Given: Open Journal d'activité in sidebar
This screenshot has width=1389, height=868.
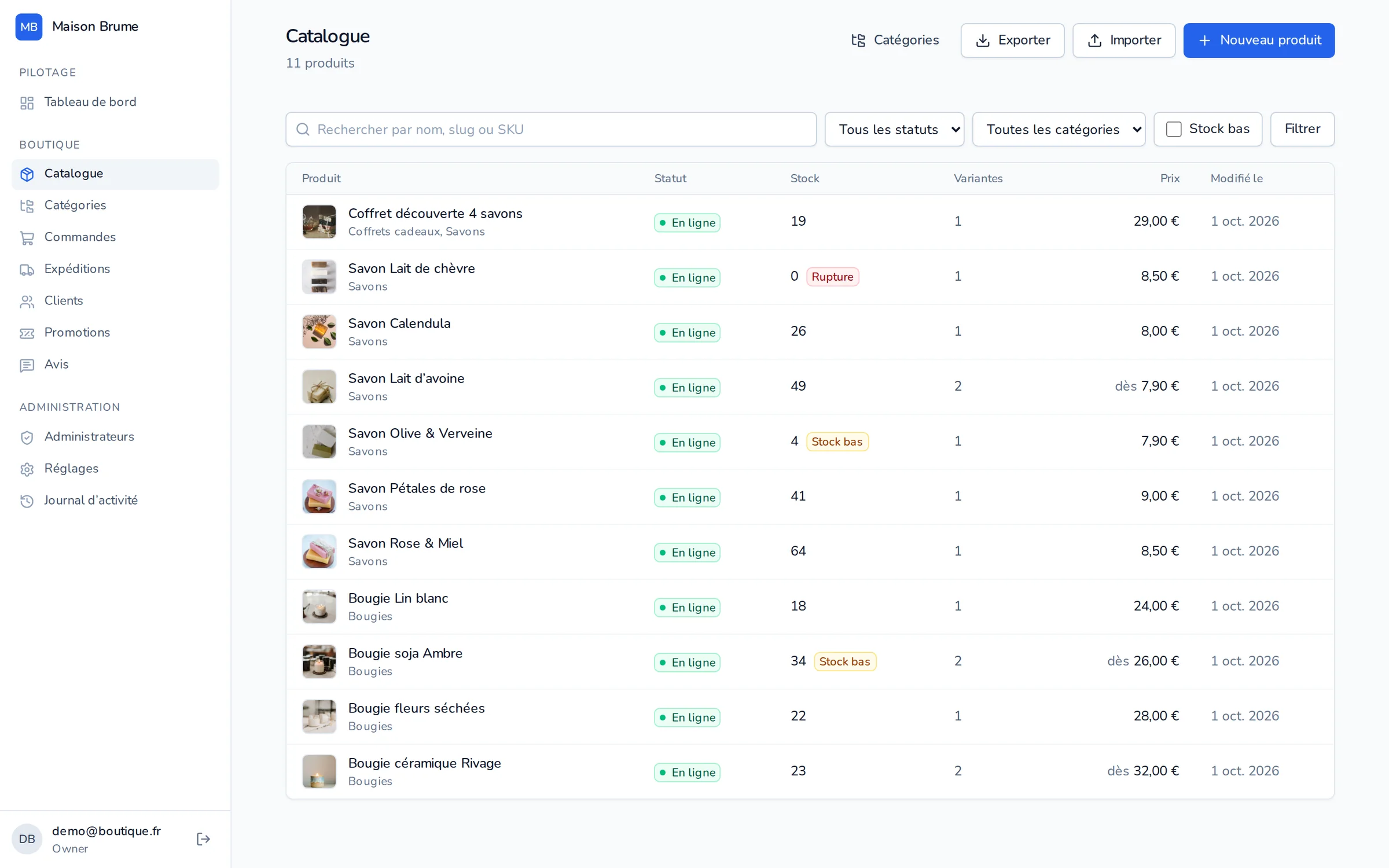Looking at the screenshot, I should tap(115, 501).
